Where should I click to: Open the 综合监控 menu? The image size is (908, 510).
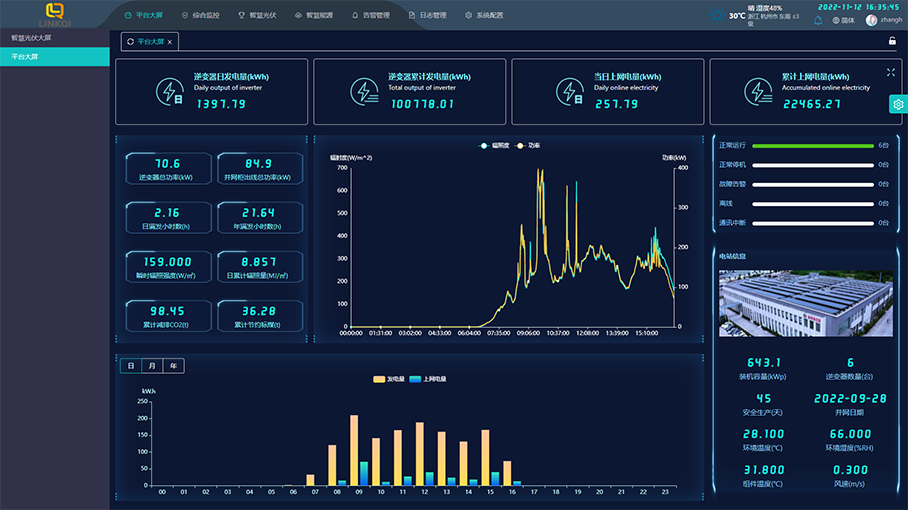pos(200,15)
